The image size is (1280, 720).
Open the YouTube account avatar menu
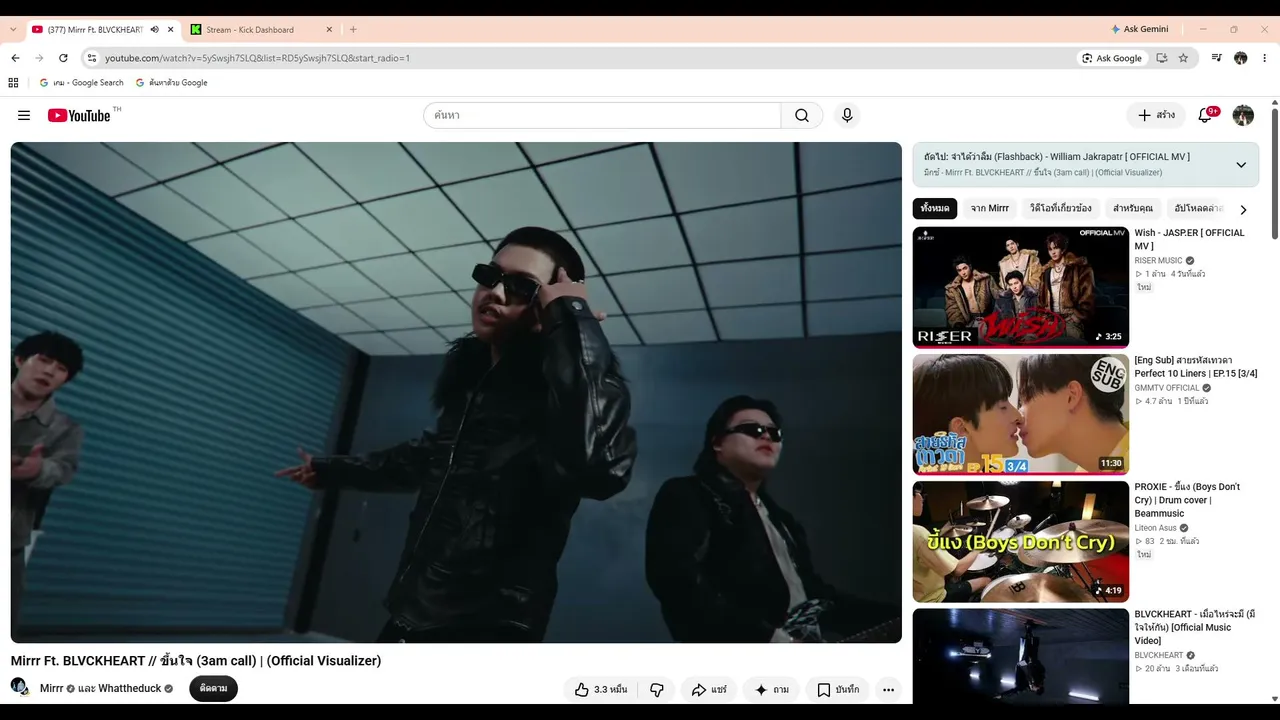coord(1243,115)
